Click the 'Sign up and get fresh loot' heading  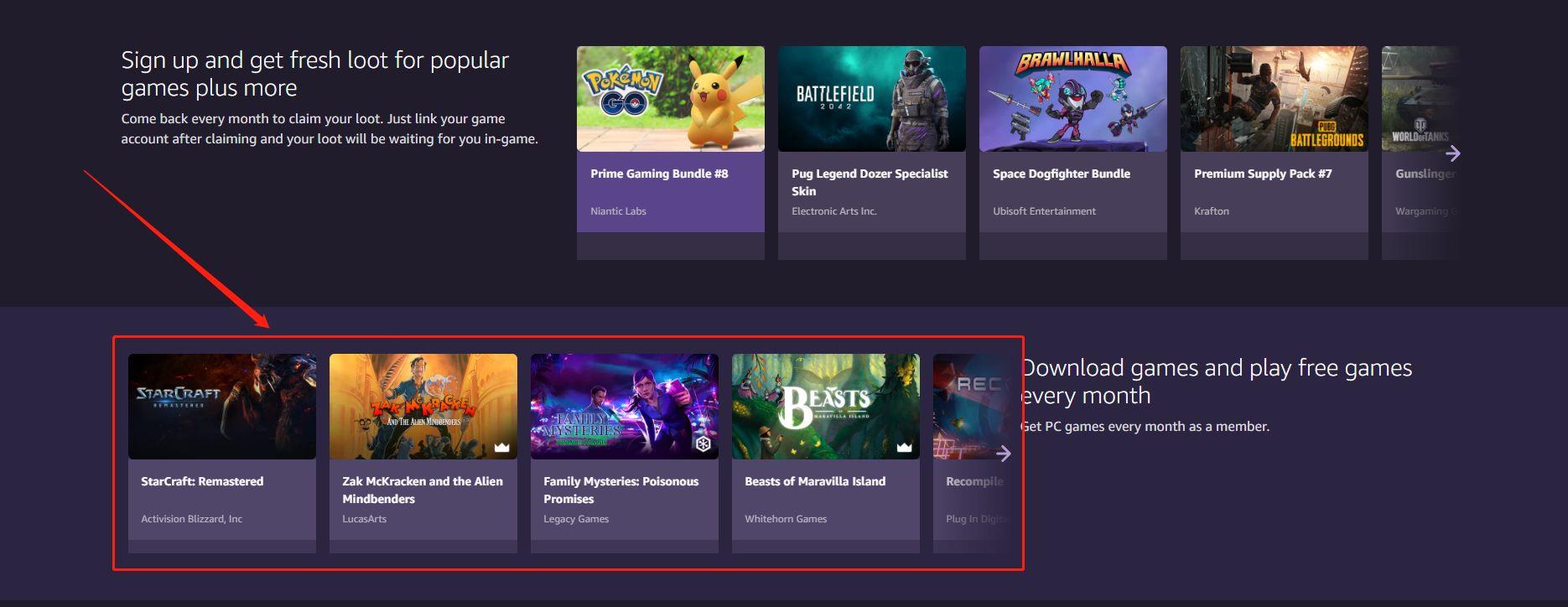tap(315, 74)
